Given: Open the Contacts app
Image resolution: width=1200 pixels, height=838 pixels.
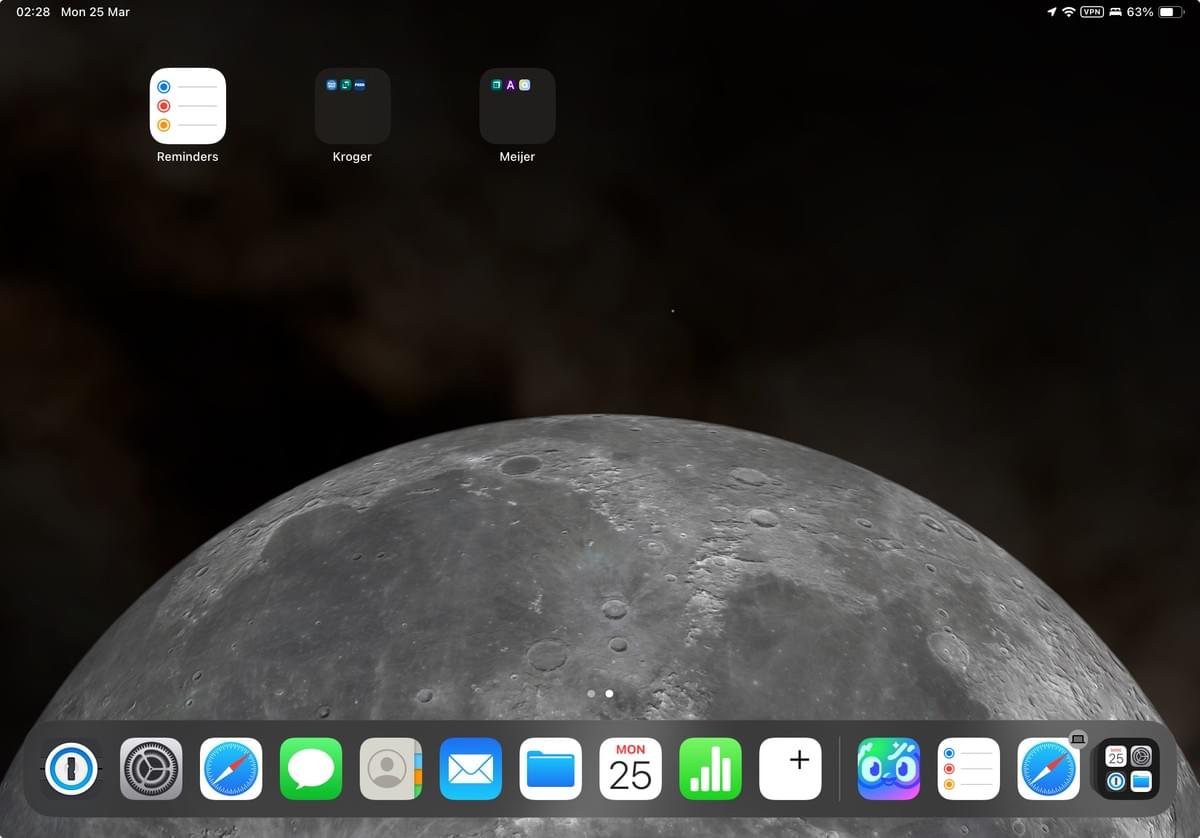Looking at the screenshot, I should point(391,769).
